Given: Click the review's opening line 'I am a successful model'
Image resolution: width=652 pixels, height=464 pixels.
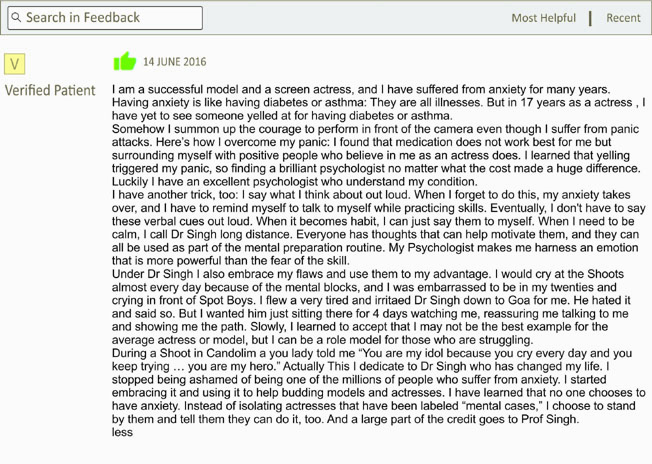Looking at the screenshot, I should click(361, 89).
